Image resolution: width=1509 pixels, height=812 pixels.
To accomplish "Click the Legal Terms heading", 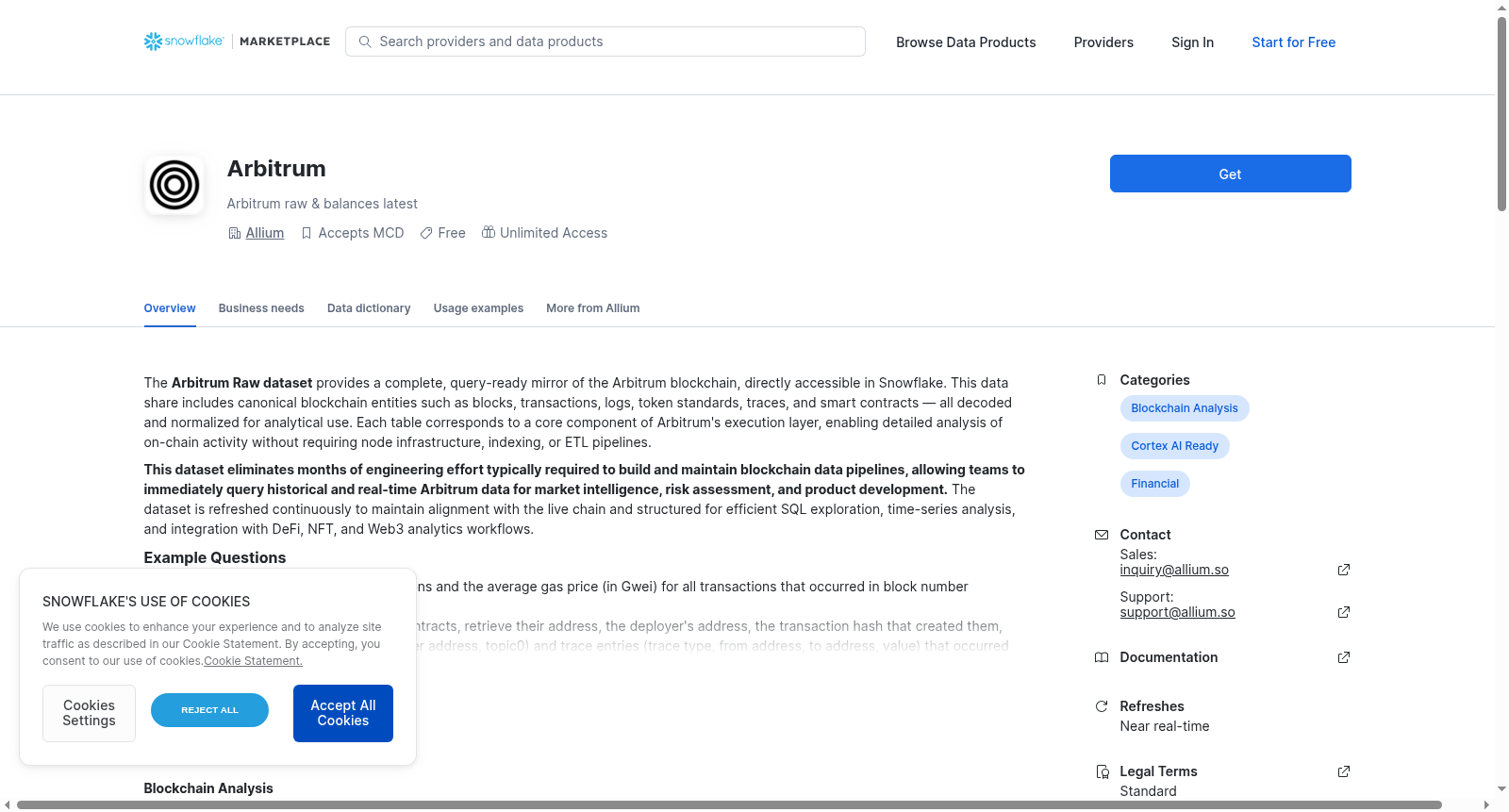I will point(1158,771).
